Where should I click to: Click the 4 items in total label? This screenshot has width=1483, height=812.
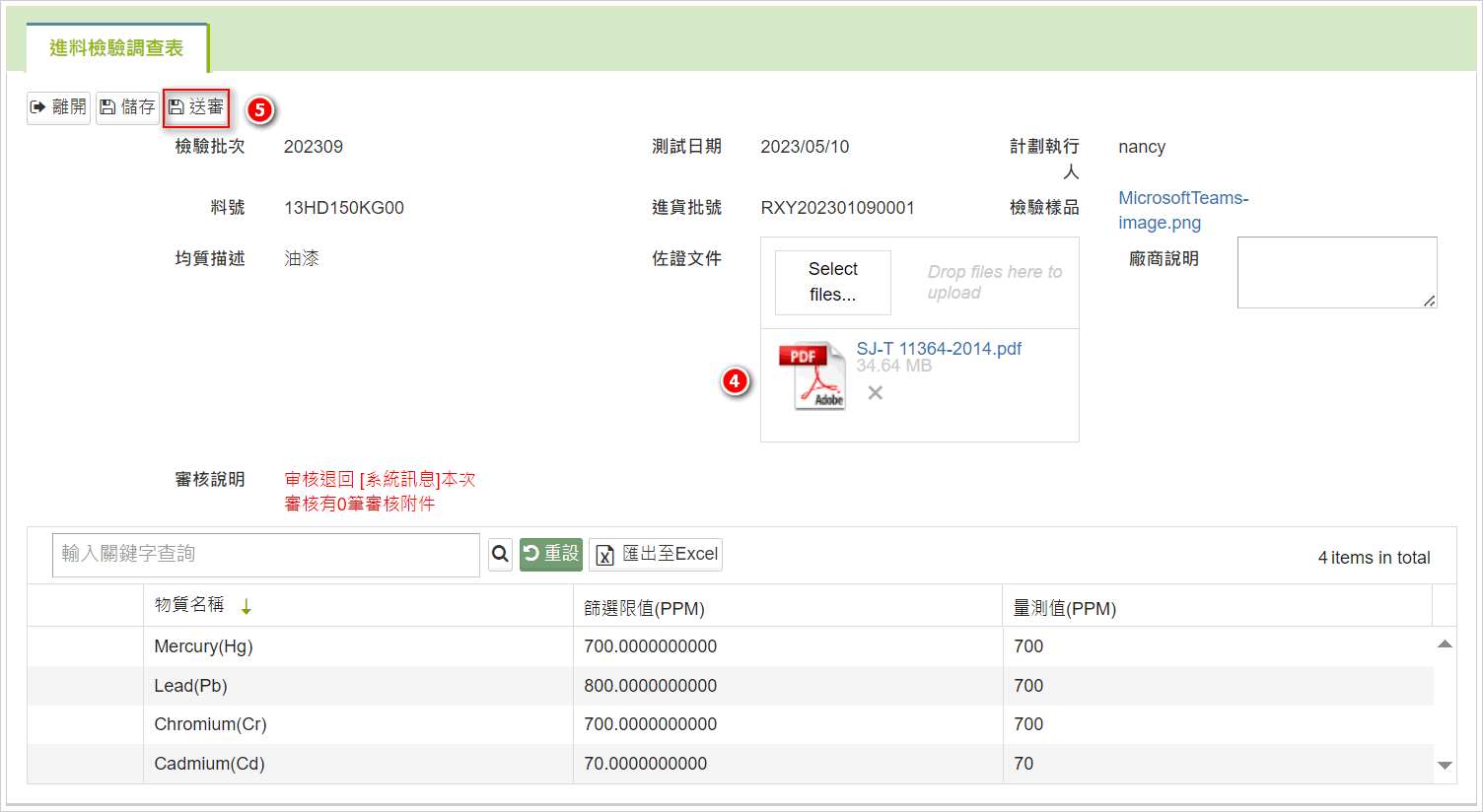1375,558
